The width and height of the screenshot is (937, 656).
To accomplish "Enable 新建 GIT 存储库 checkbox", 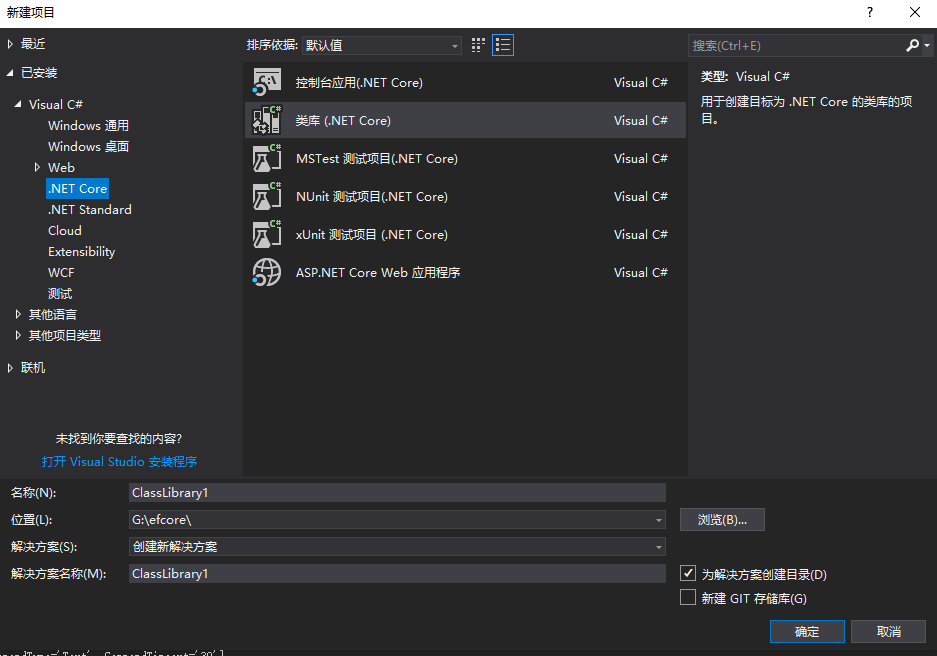I will 688,597.
